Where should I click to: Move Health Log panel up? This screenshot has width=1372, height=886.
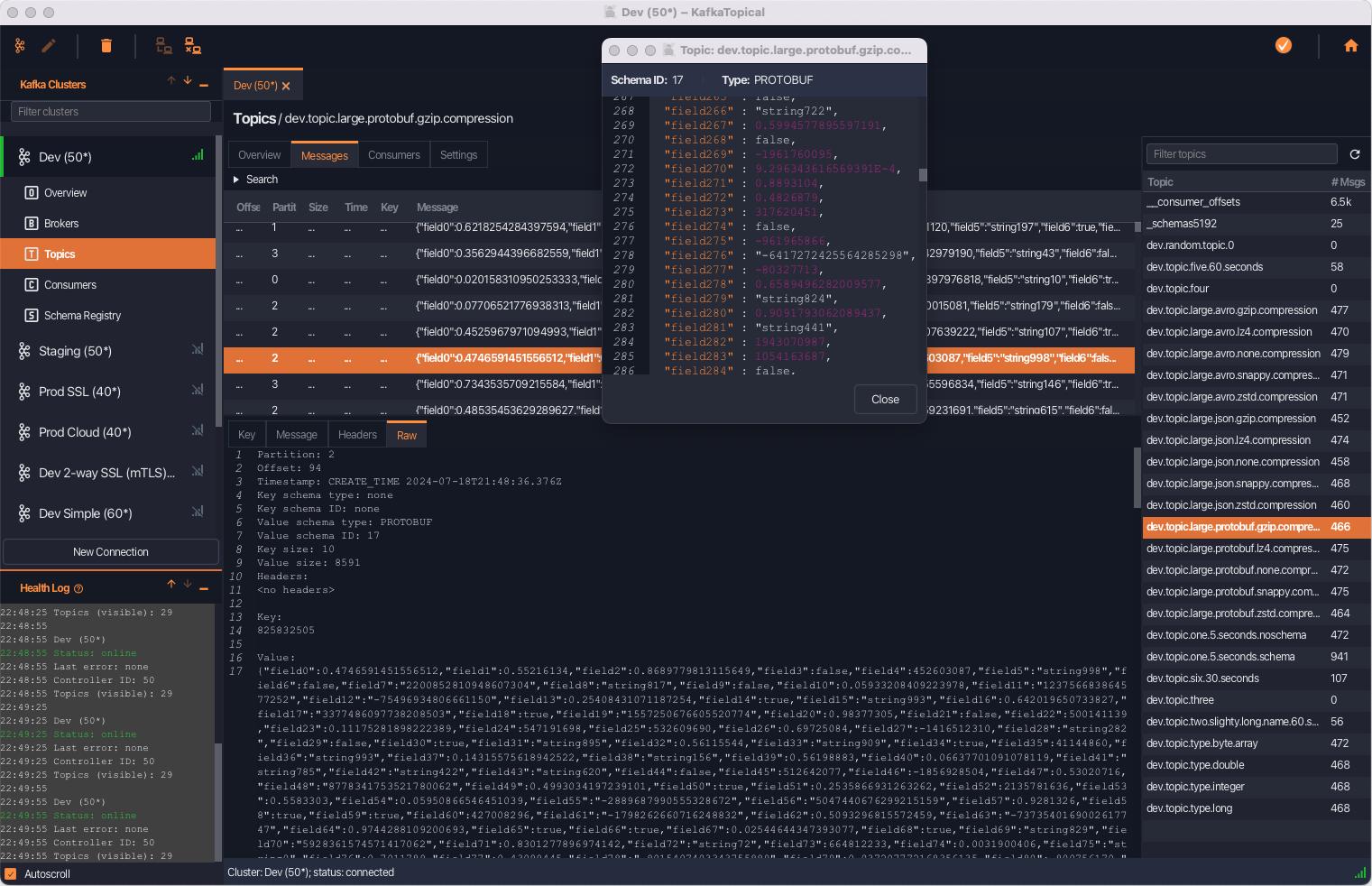[x=171, y=585]
